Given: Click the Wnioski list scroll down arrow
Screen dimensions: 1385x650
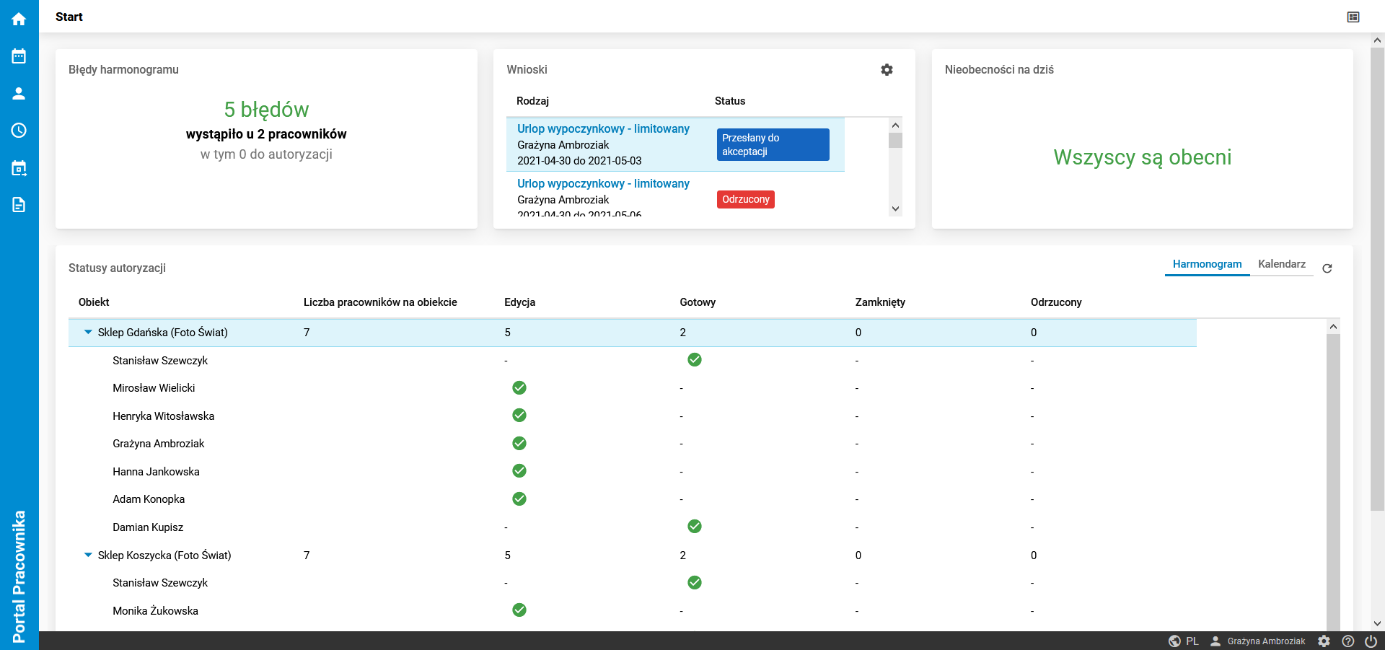Looking at the screenshot, I should pos(895,208).
